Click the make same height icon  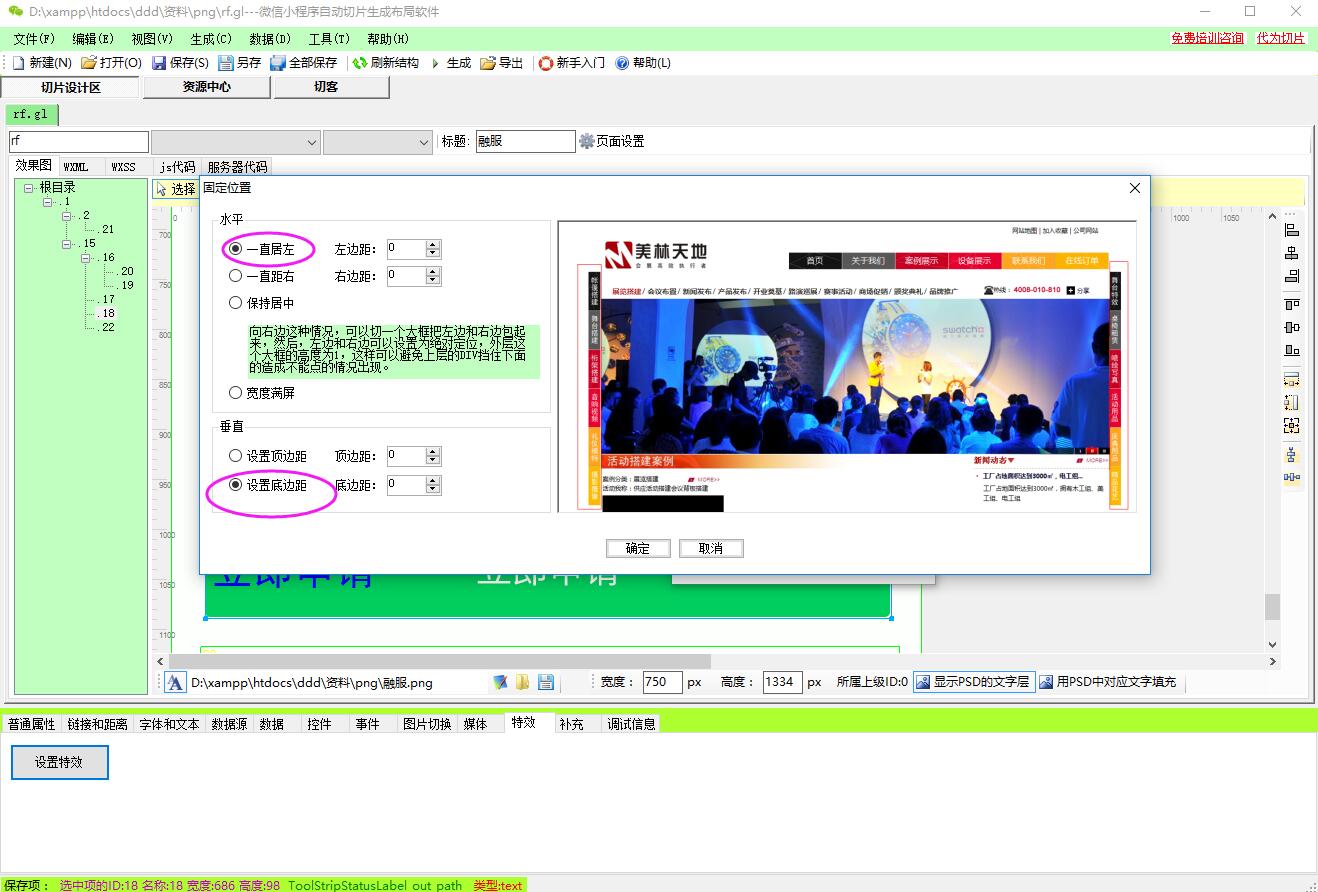point(1292,402)
